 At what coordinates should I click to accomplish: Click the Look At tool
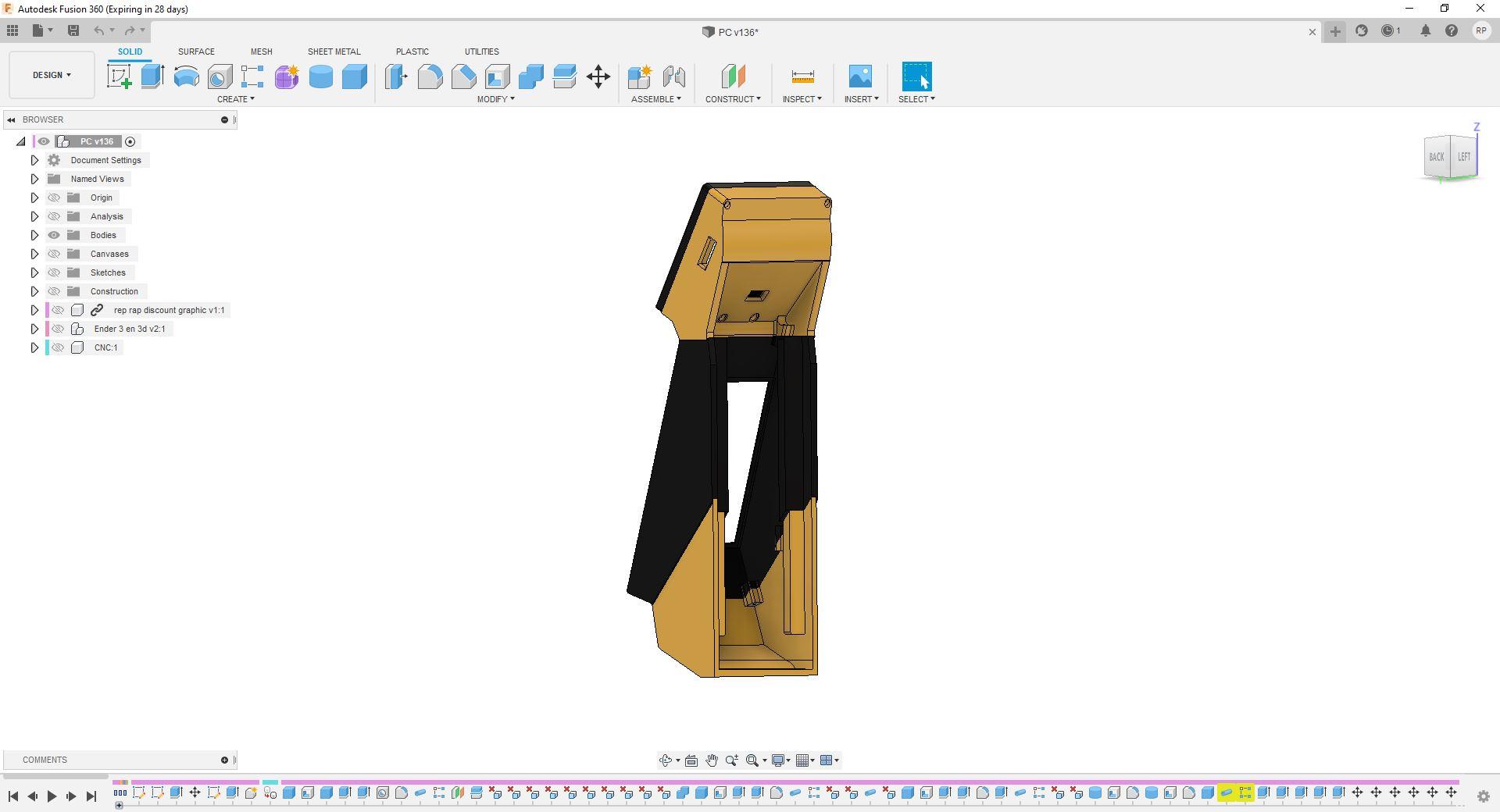691,760
